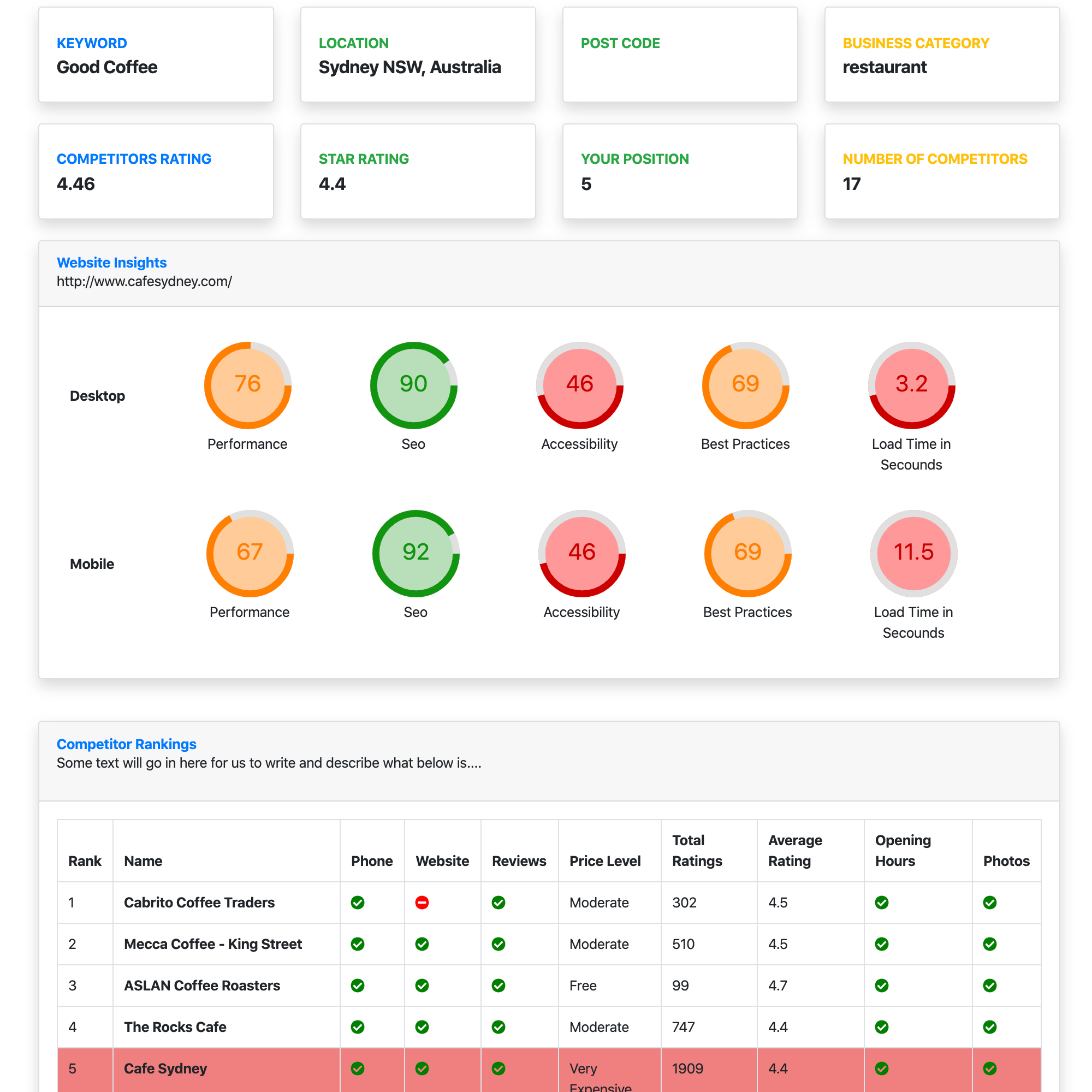
Task: Toggle the Opening Hours indicator for ASLAN Coffee Roasters
Action: click(882, 986)
